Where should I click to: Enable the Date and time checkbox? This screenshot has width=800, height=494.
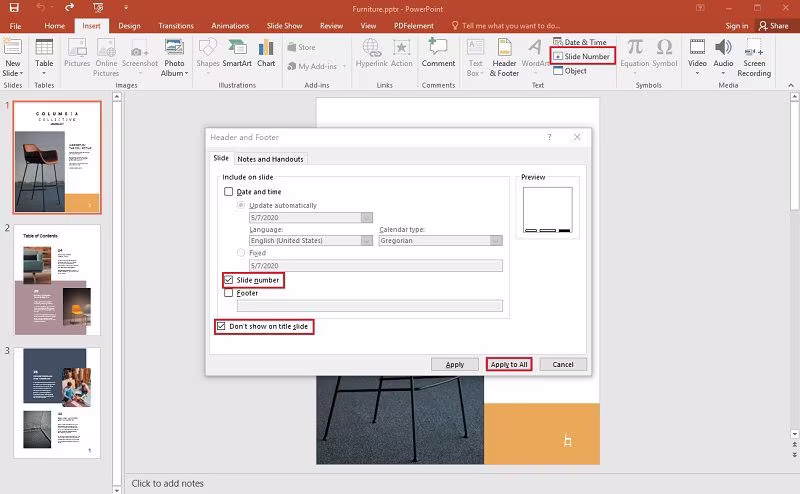coord(229,191)
